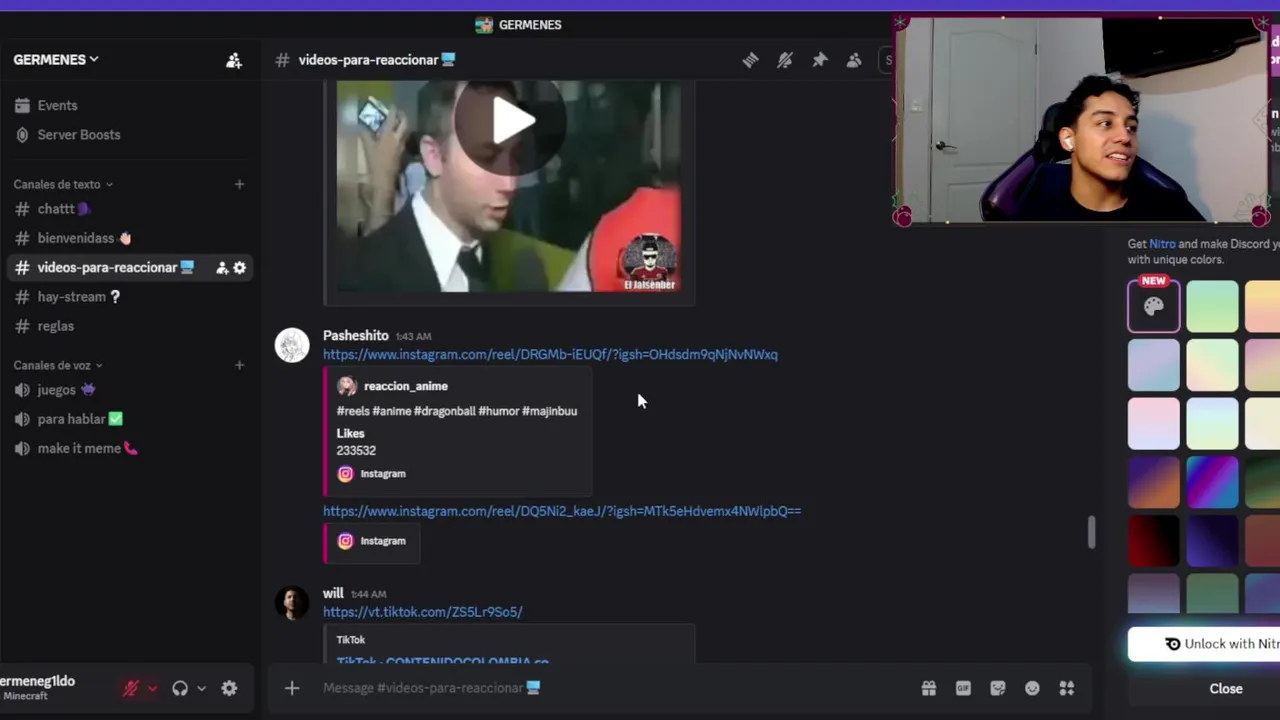Viewport: 1280px width, 720px height.
Task: Open Pasheshito's first Instagram reel link
Action: [x=550, y=354]
